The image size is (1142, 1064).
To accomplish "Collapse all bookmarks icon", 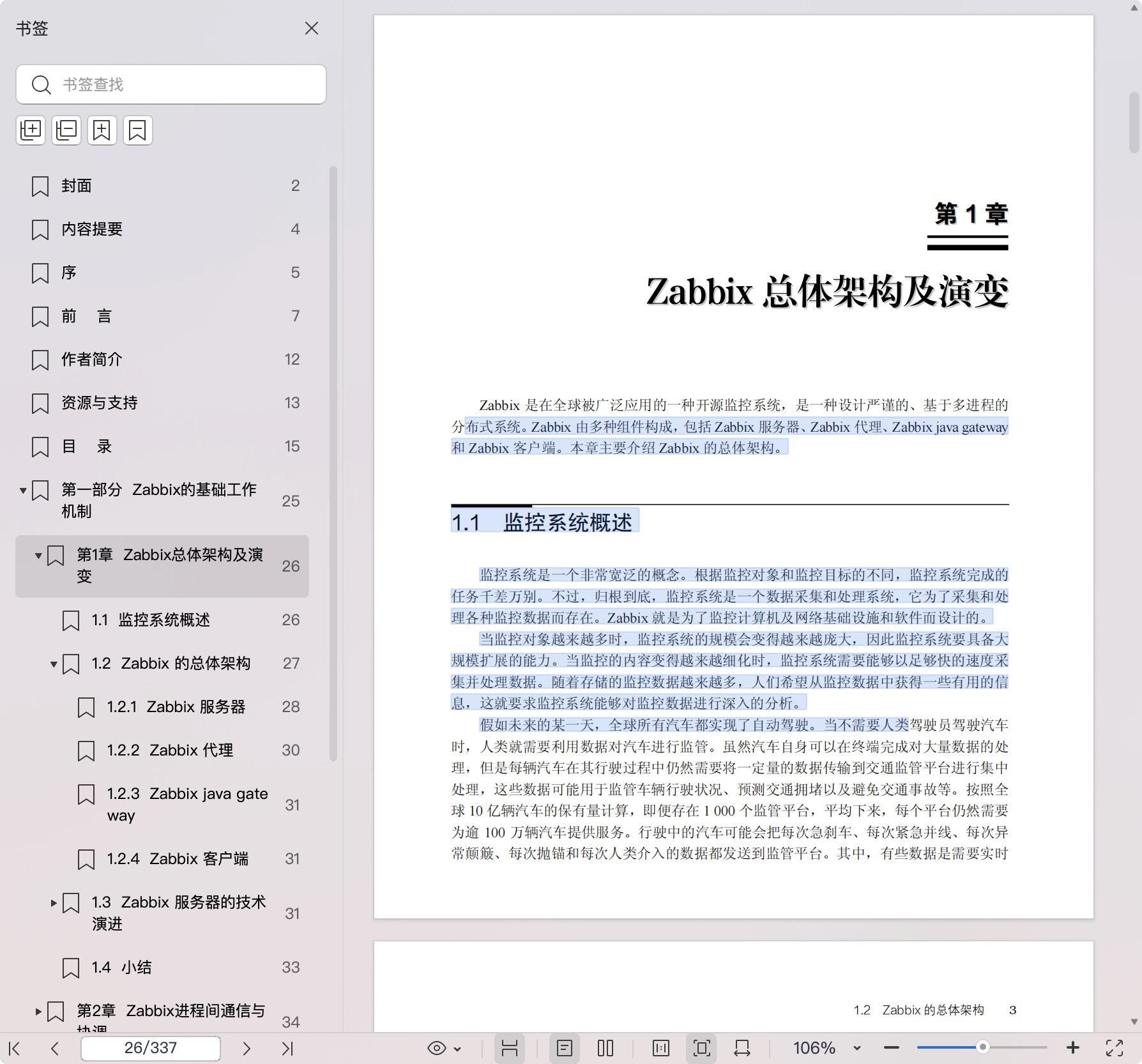I will point(66,130).
